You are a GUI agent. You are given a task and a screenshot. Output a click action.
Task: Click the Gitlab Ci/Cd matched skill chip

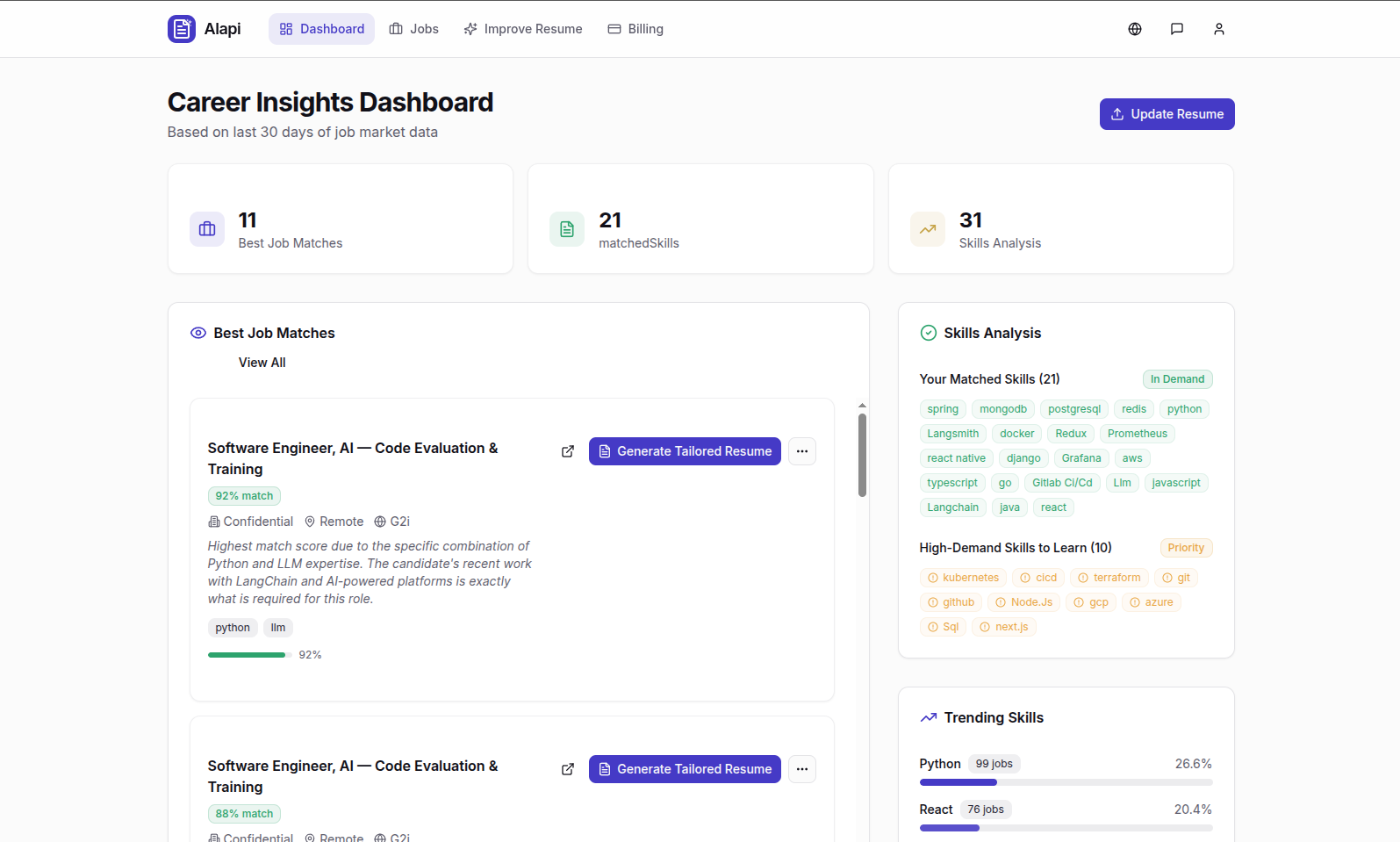click(1062, 483)
